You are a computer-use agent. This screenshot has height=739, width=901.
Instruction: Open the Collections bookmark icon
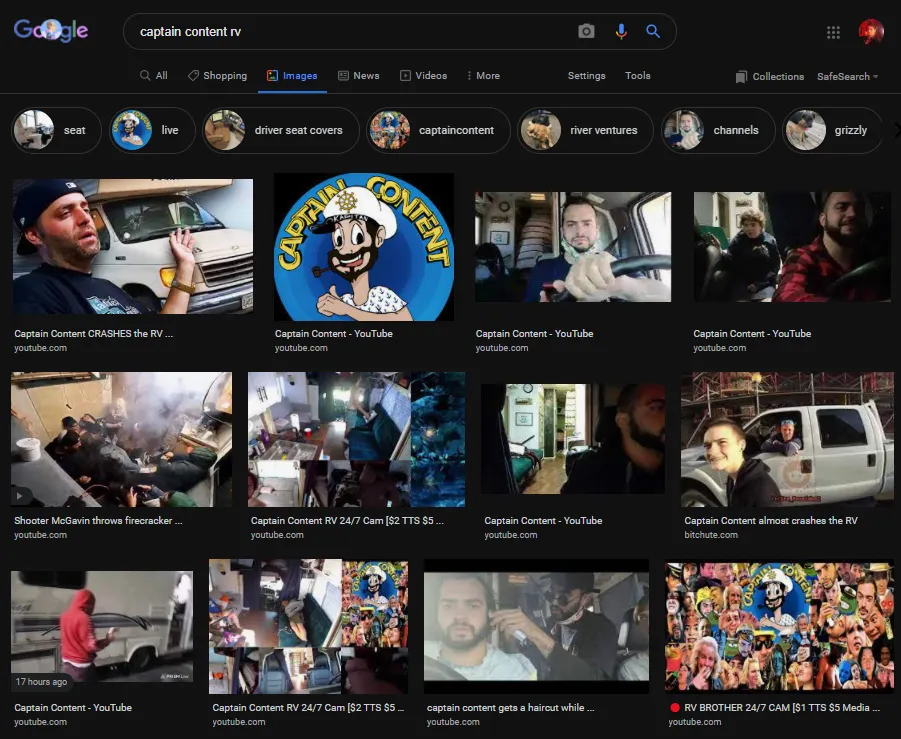point(741,76)
